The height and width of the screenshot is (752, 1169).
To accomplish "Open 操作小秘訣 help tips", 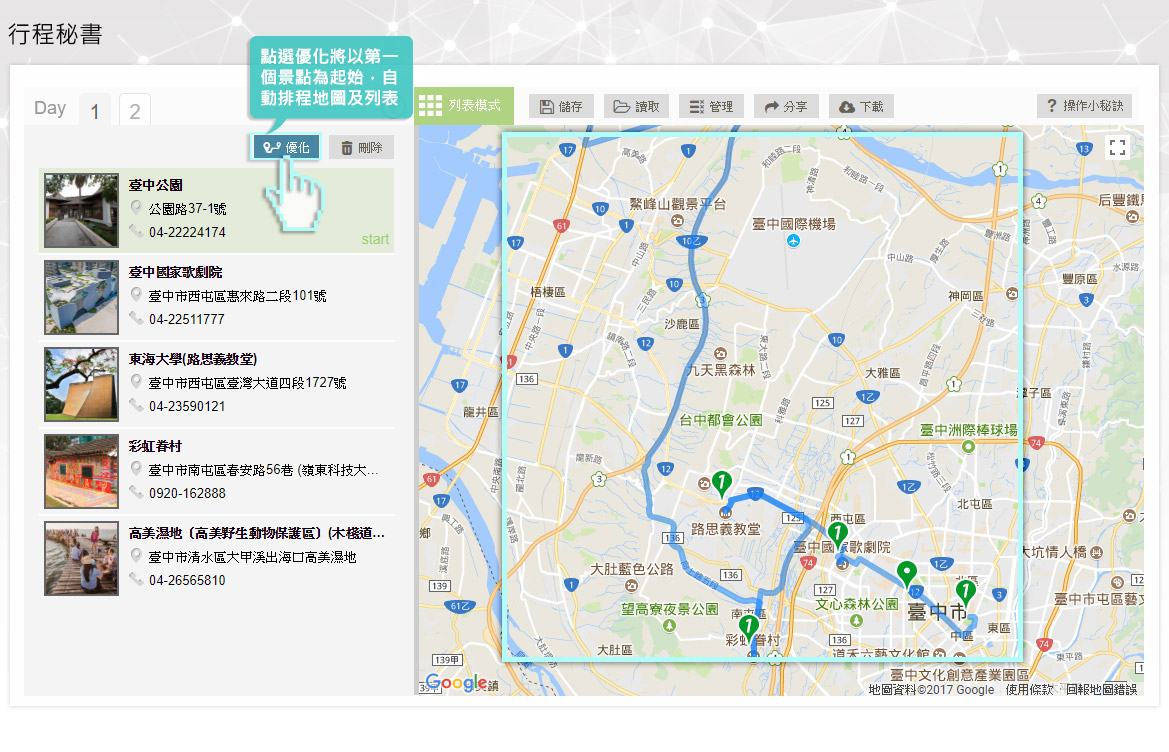I will click(x=1084, y=106).
